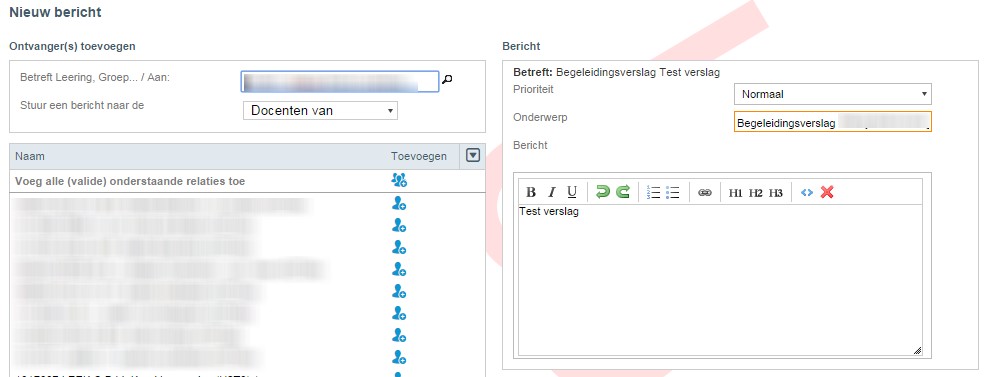Image resolution: width=1007 pixels, height=377 pixels.
Task: Insert a bulleted list
Action: click(x=672, y=192)
